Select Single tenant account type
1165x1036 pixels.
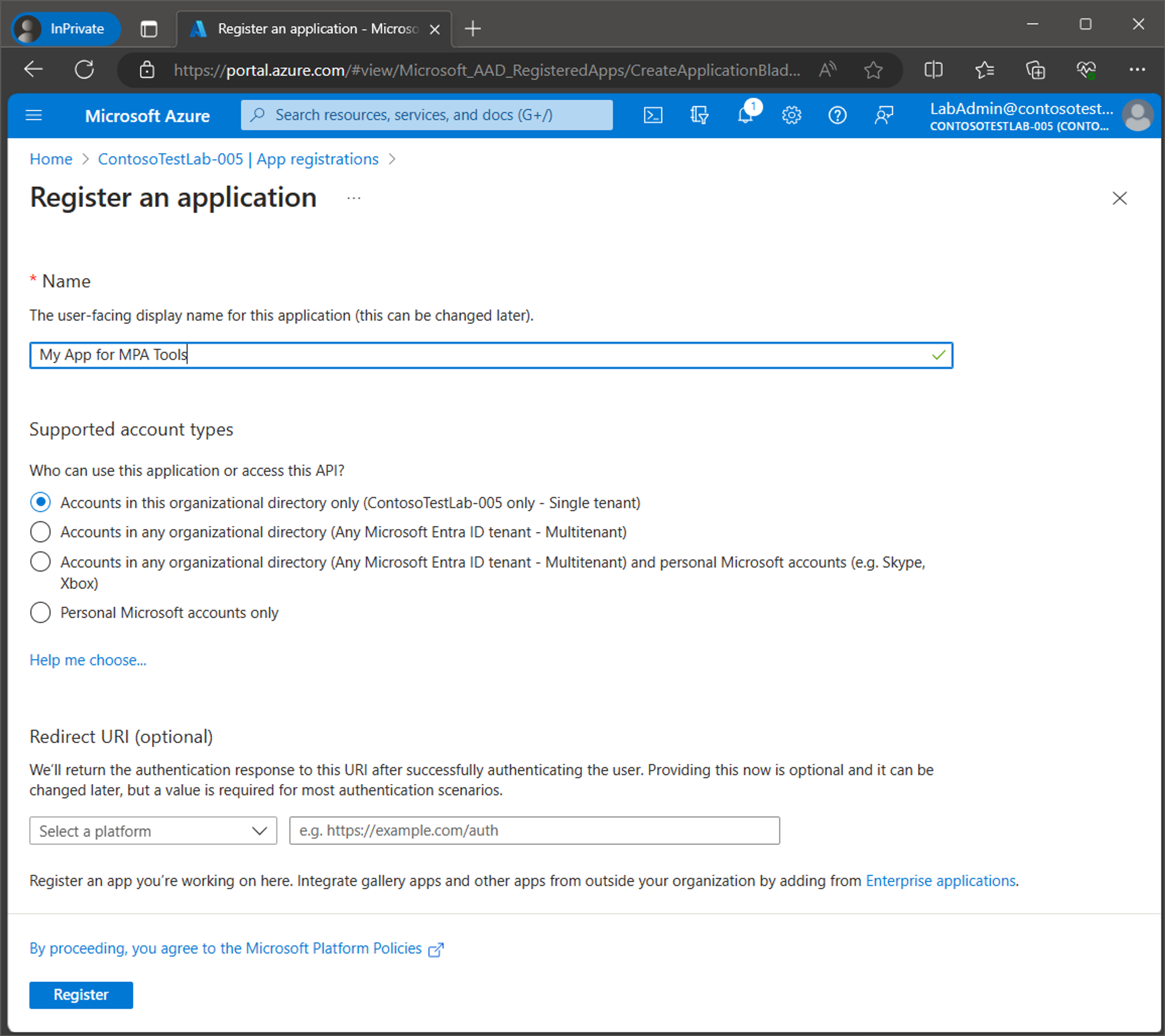[x=40, y=503]
